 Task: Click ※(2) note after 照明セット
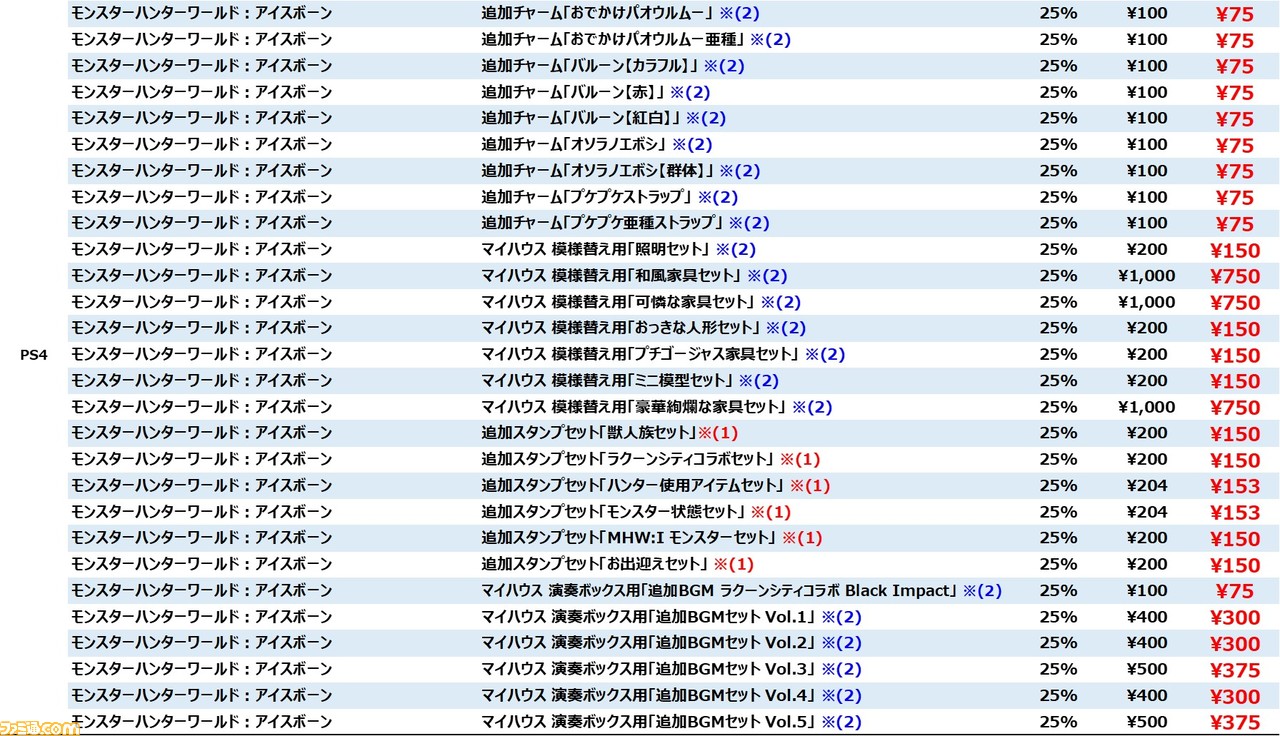[736, 249]
